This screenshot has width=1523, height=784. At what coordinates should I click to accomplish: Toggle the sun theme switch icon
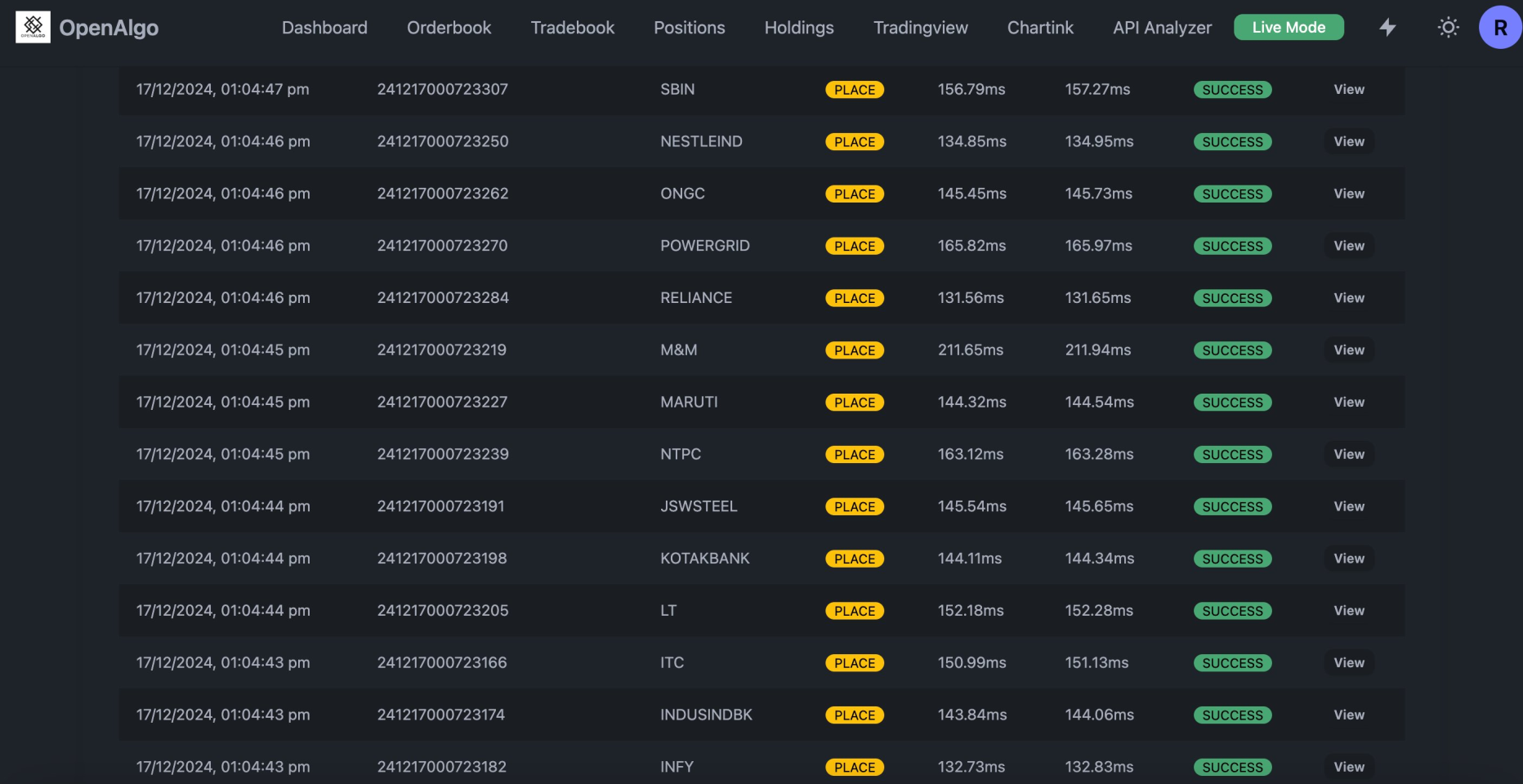coord(1448,27)
